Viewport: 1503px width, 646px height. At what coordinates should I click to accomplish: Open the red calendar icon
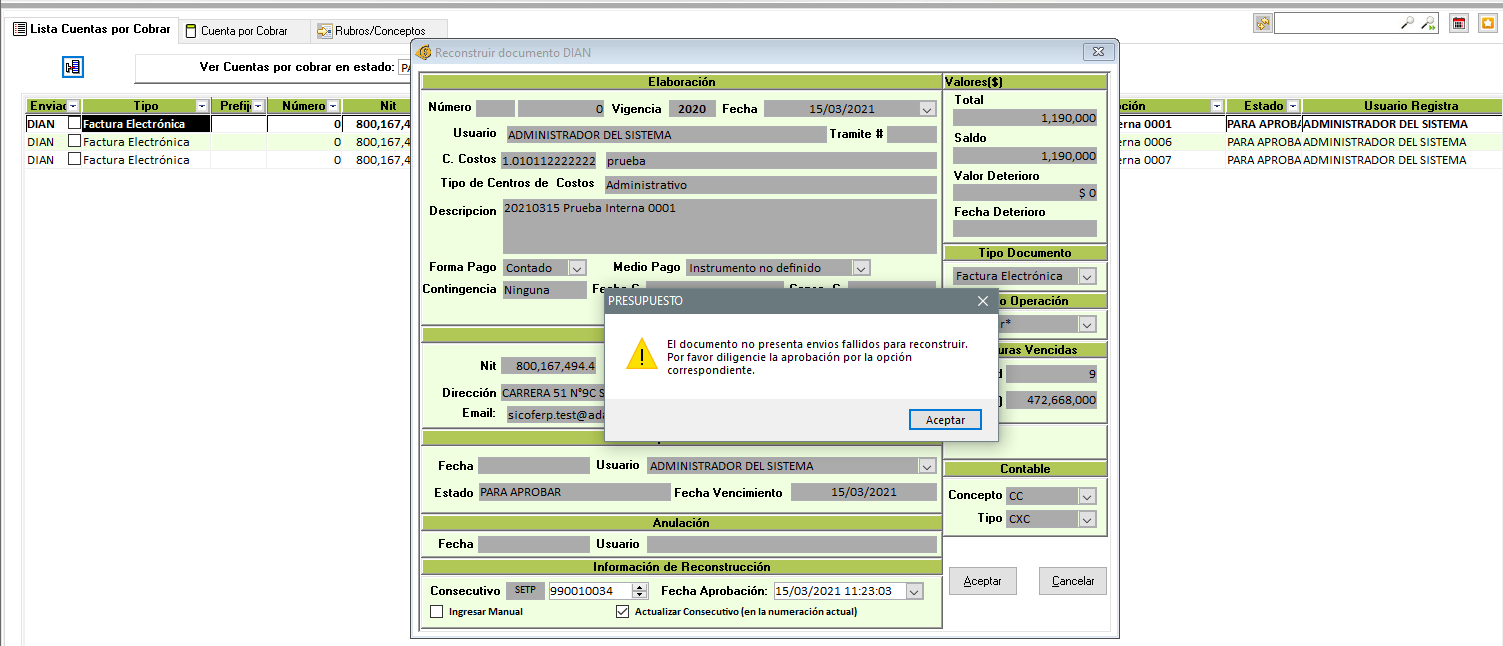[x=1459, y=23]
